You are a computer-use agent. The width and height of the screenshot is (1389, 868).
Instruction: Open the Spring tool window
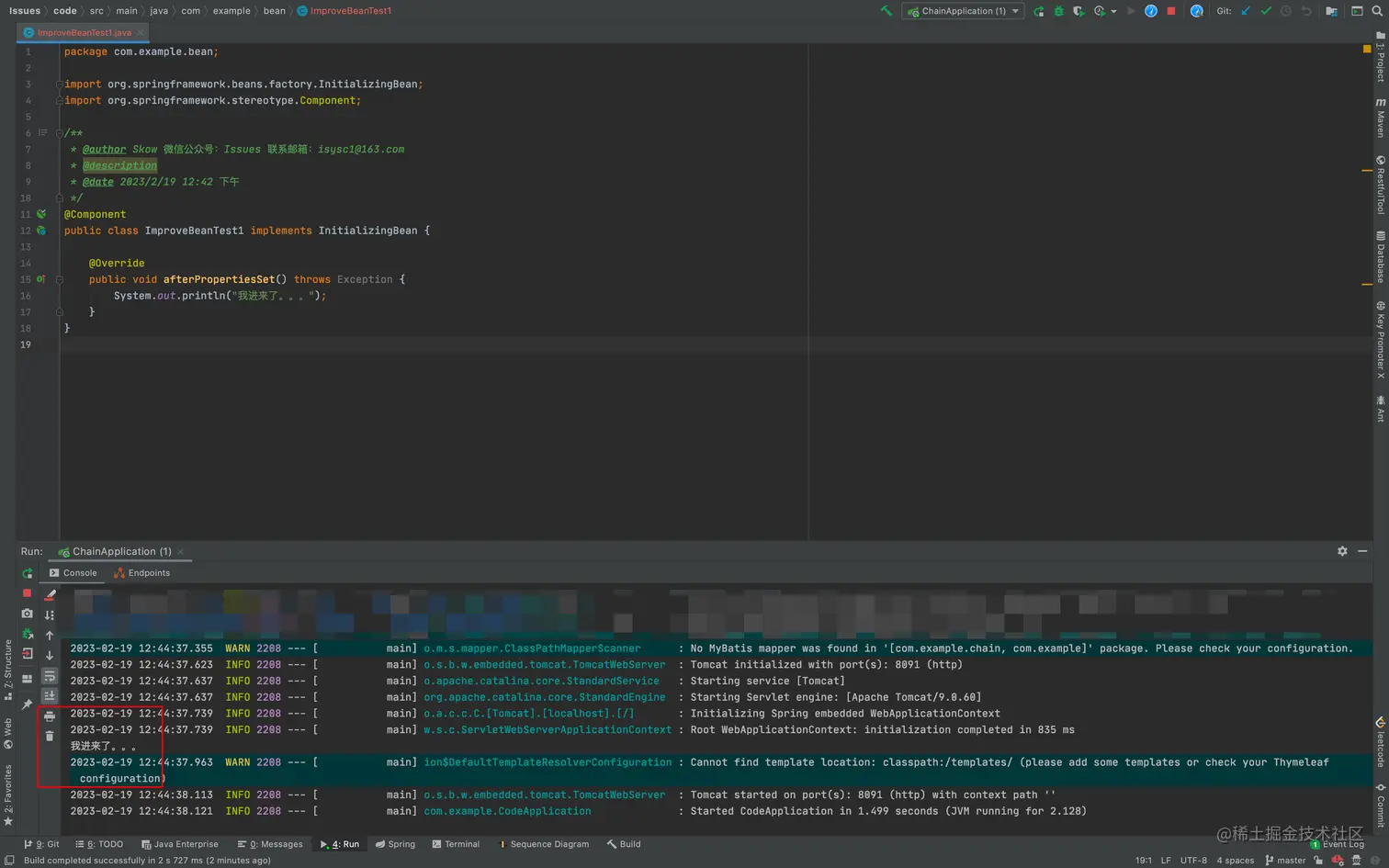pyautogui.click(x=395, y=844)
